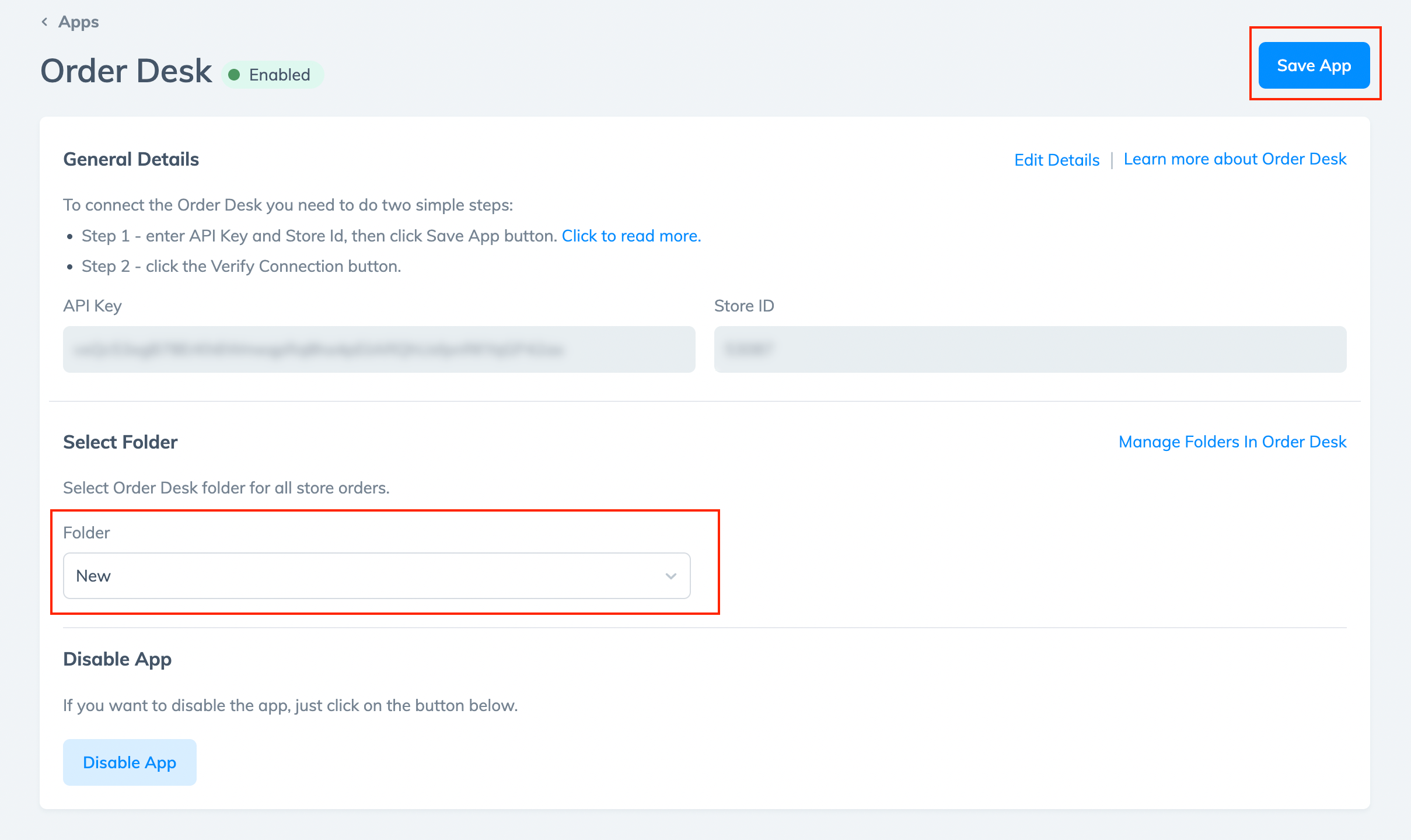Click into the API Key field

[378, 349]
